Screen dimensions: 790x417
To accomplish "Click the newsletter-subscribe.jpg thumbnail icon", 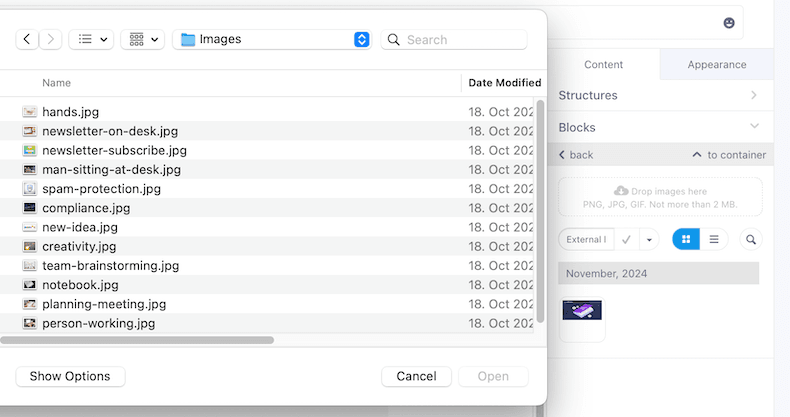I will (x=30, y=150).
